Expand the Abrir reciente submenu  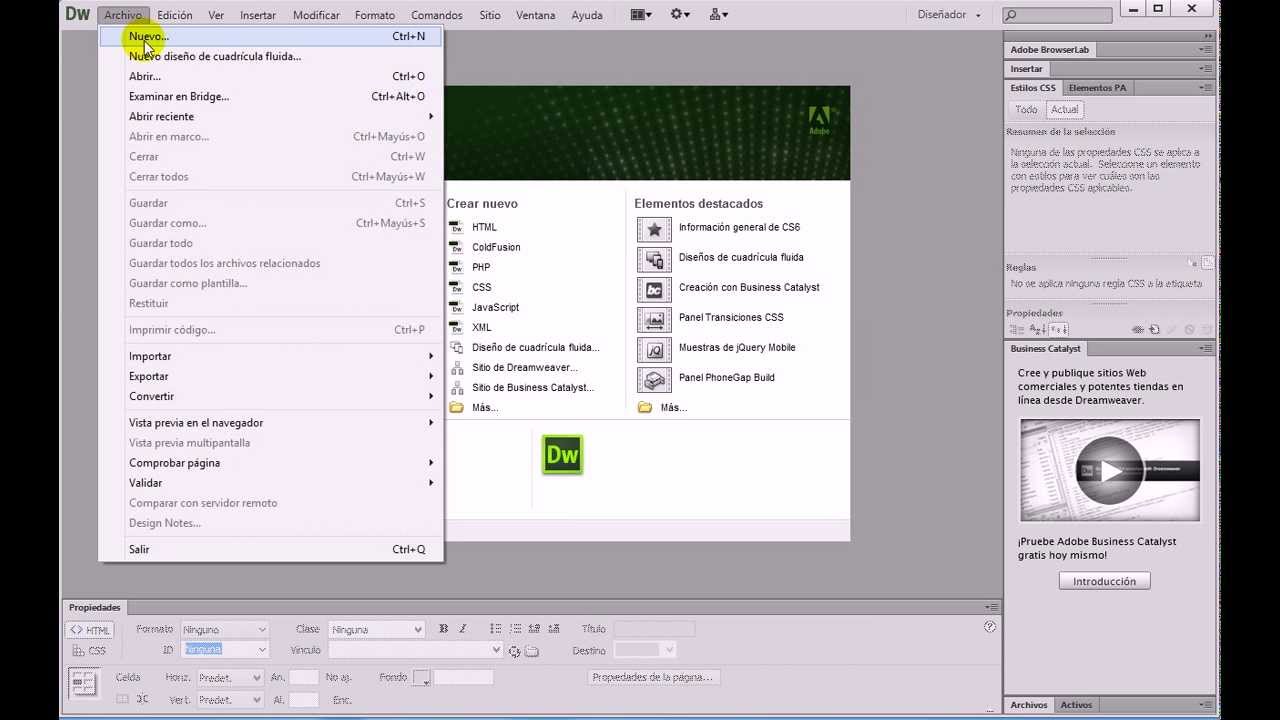pos(270,116)
